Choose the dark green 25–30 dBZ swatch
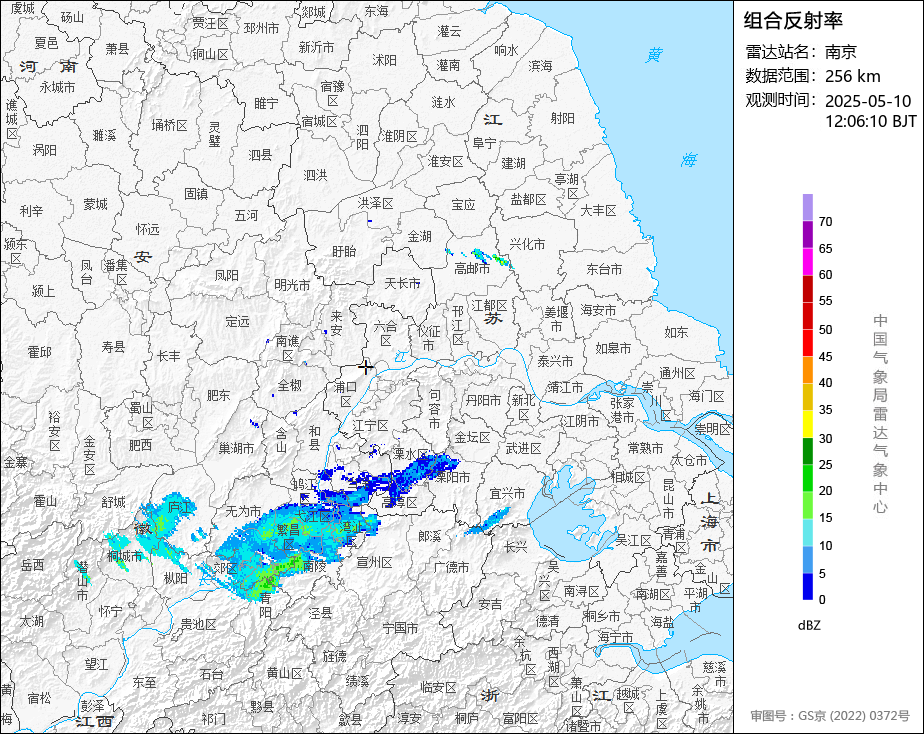Image resolution: width=924 pixels, height=734 pixels. coord(807,451)
